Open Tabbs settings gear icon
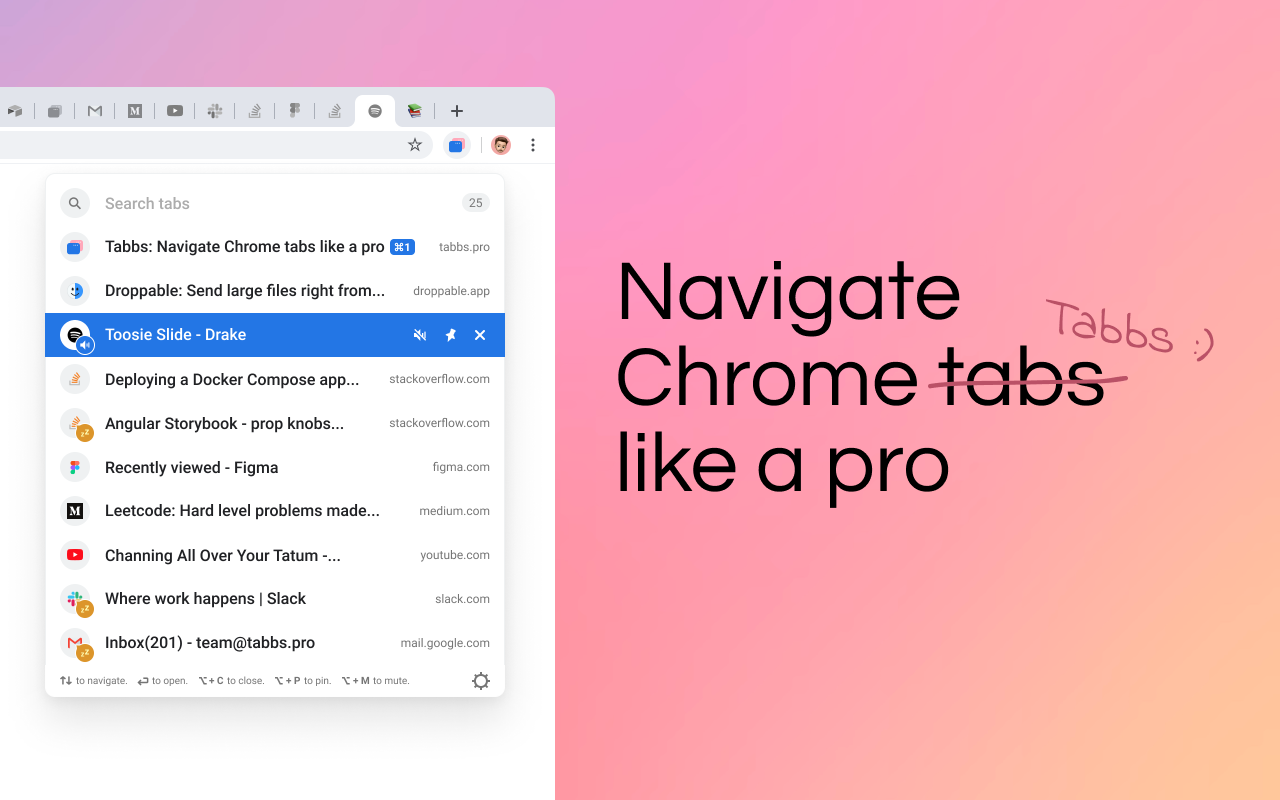1280x800 pixels. point(481,681)
